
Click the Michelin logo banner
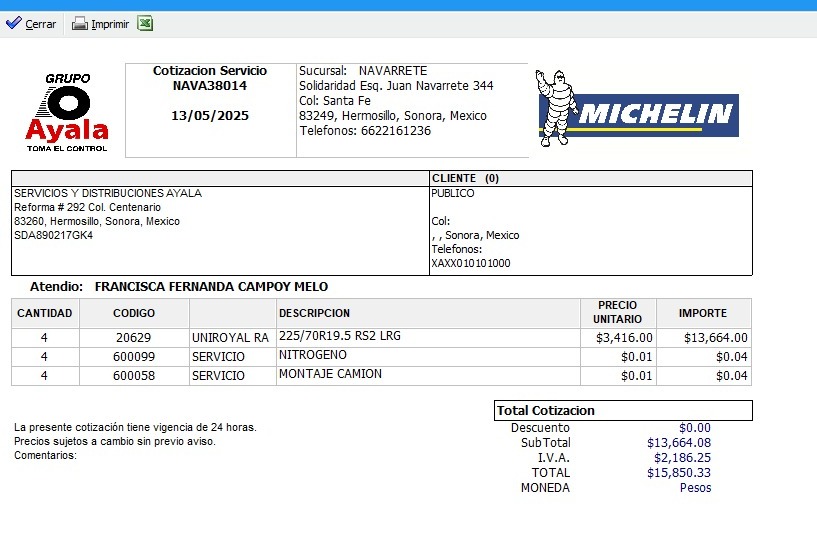(x=656, y=115)
